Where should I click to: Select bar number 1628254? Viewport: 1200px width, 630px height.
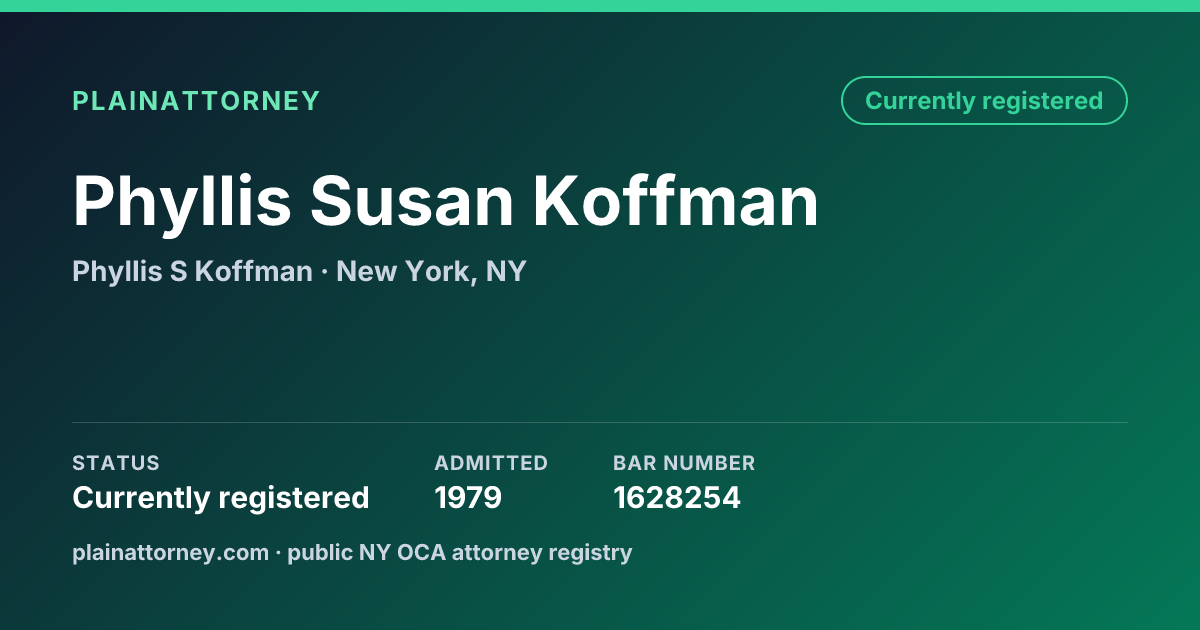coord(677,498)
